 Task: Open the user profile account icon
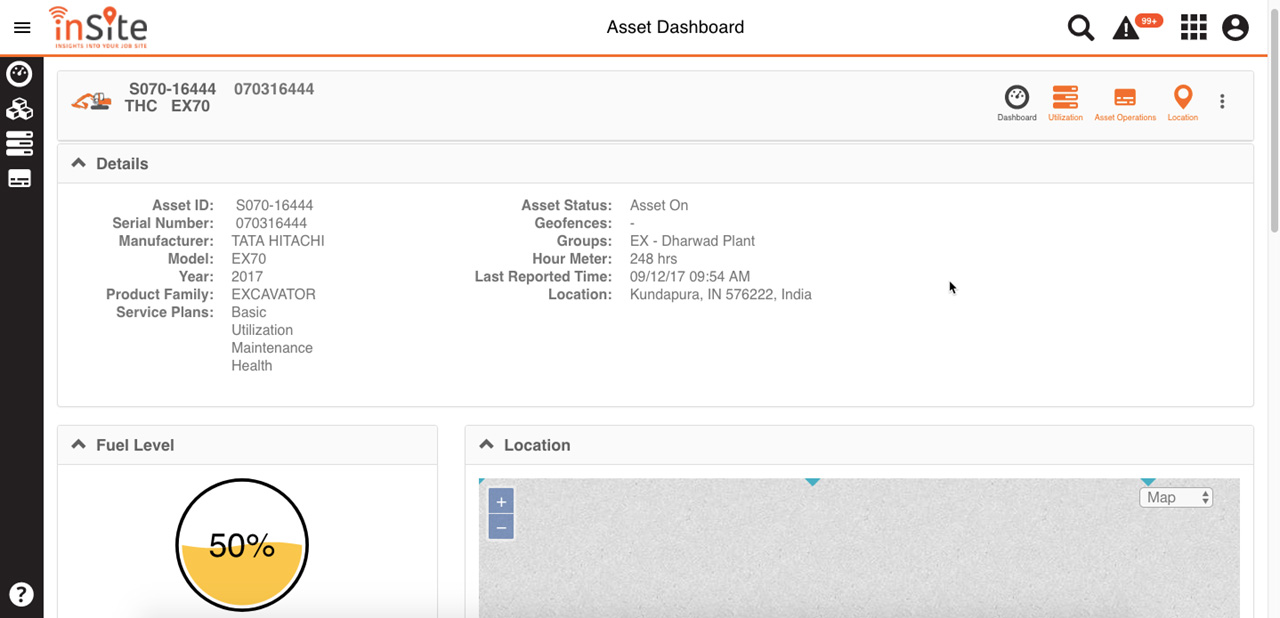coord(1235,27)
